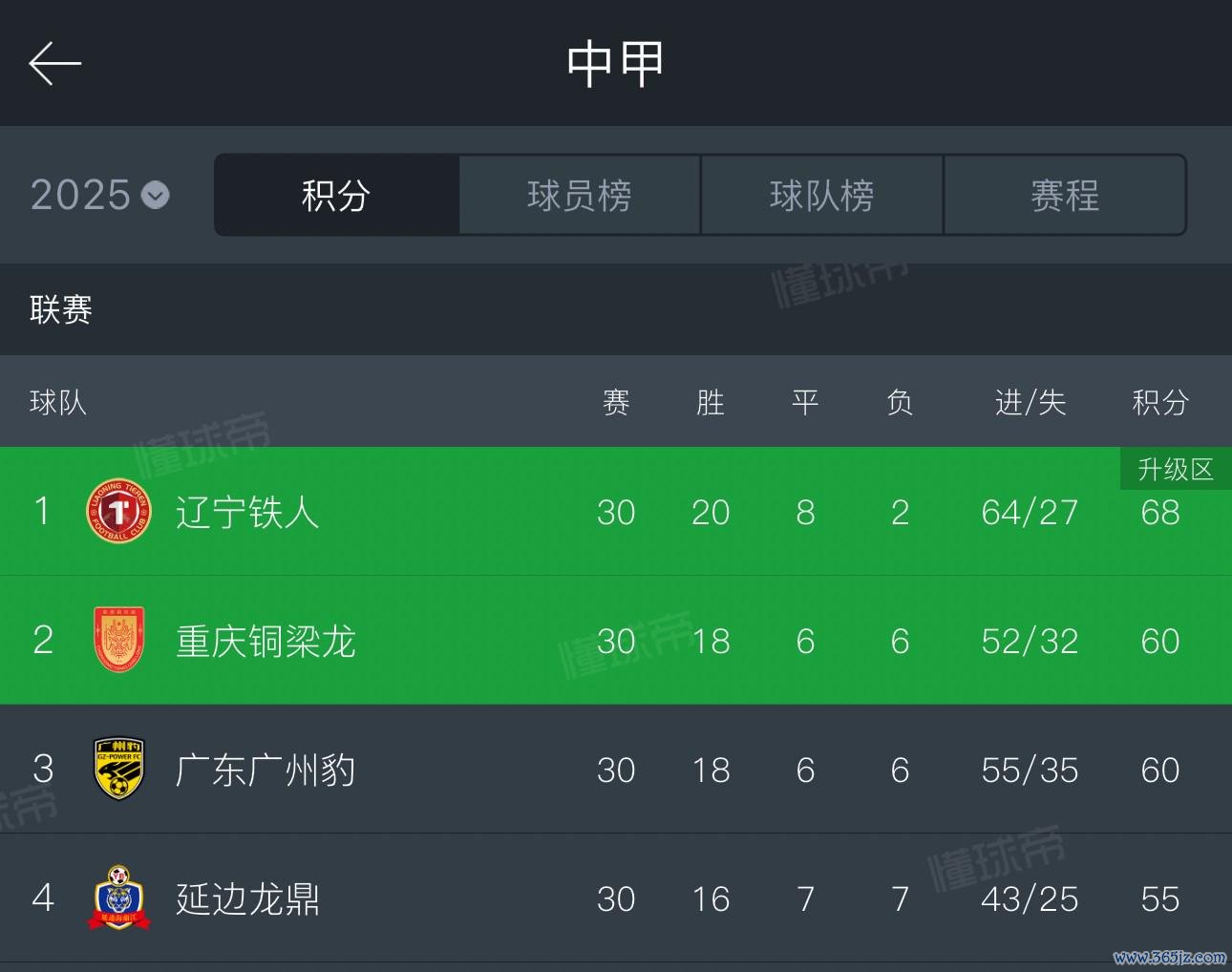Go to the 赛程 schedule tab
Viewport: 1232px width, 972px height.
coord(1065,196)
